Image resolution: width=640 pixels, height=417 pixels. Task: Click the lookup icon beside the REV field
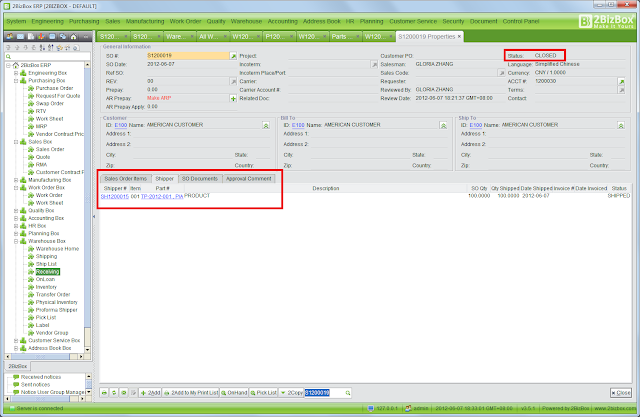tap(233, 82)
